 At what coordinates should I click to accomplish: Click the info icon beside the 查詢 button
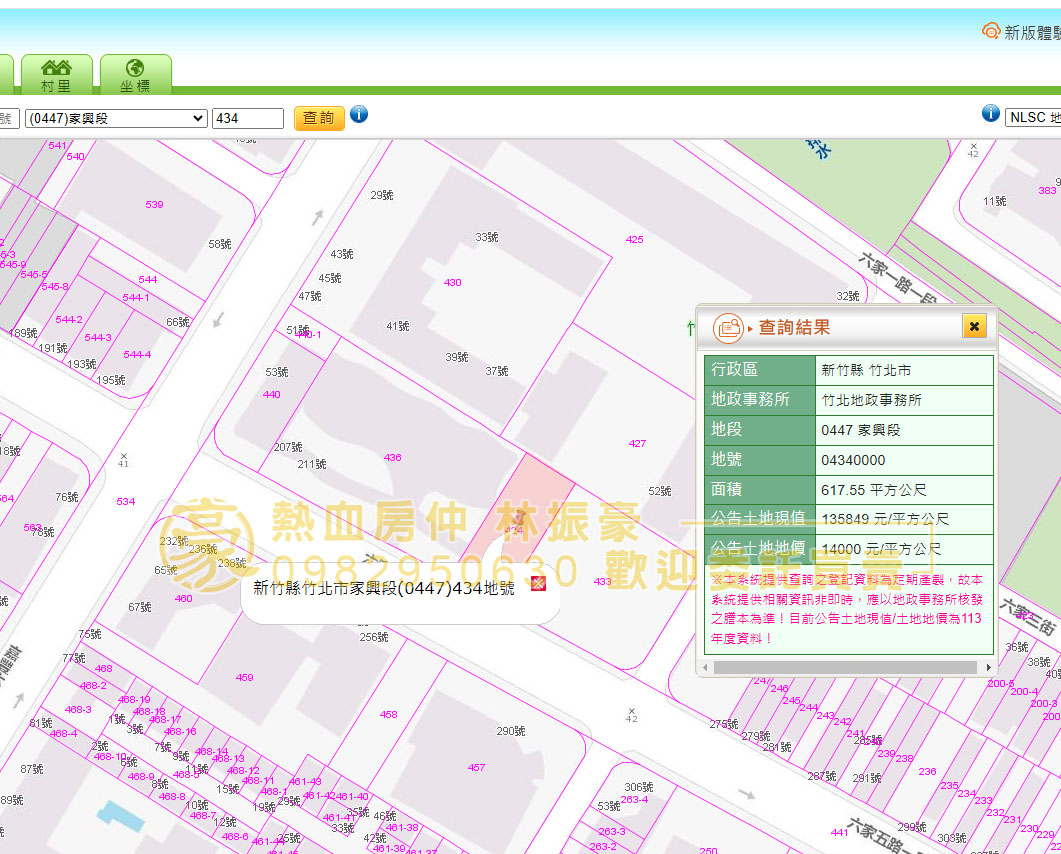358,117
